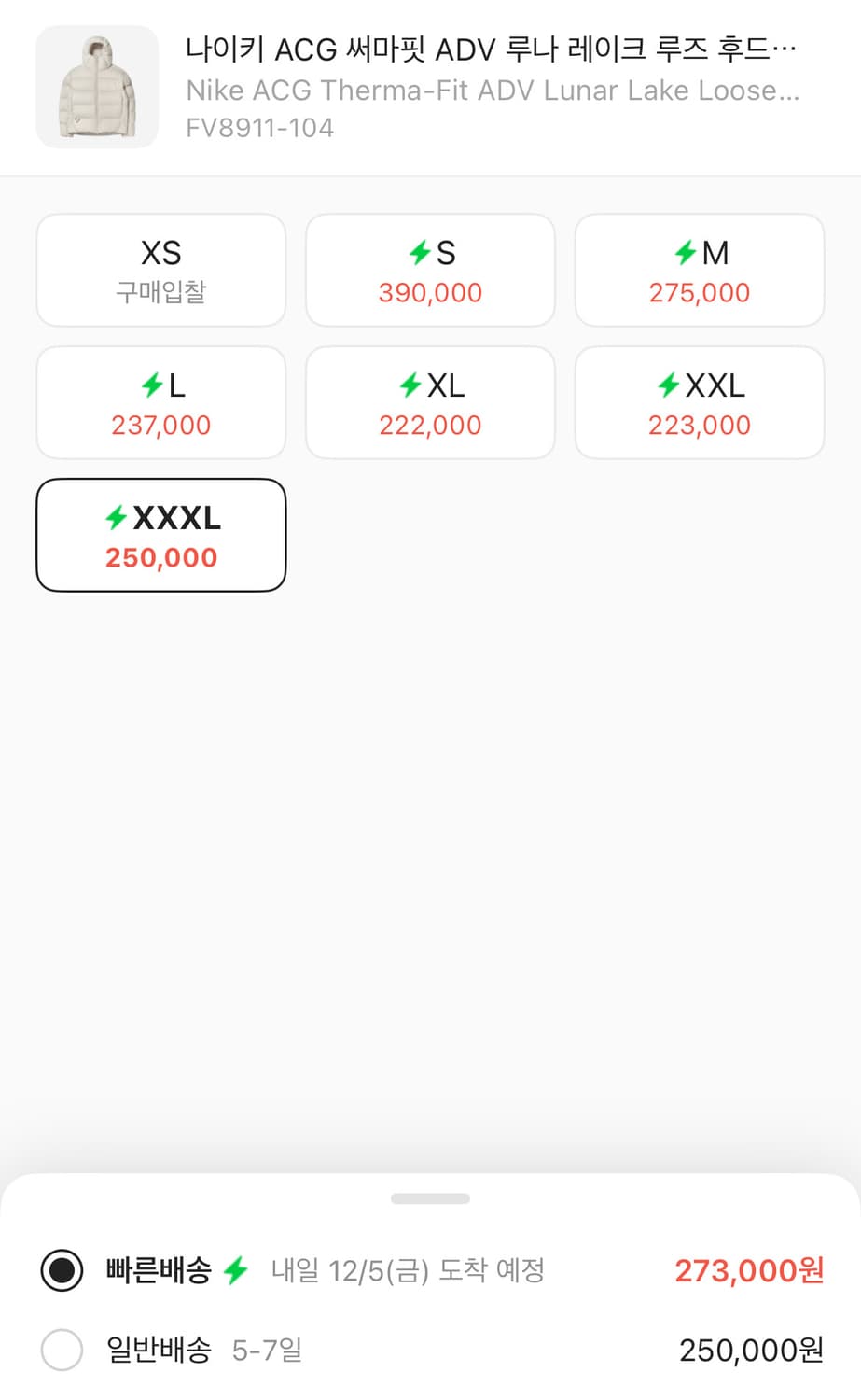Viewport: 861px width, 1400px height.
Task: Tap the 273,000원 fast delivery price
Action: pyautogui.click(x=749, y=1270)
